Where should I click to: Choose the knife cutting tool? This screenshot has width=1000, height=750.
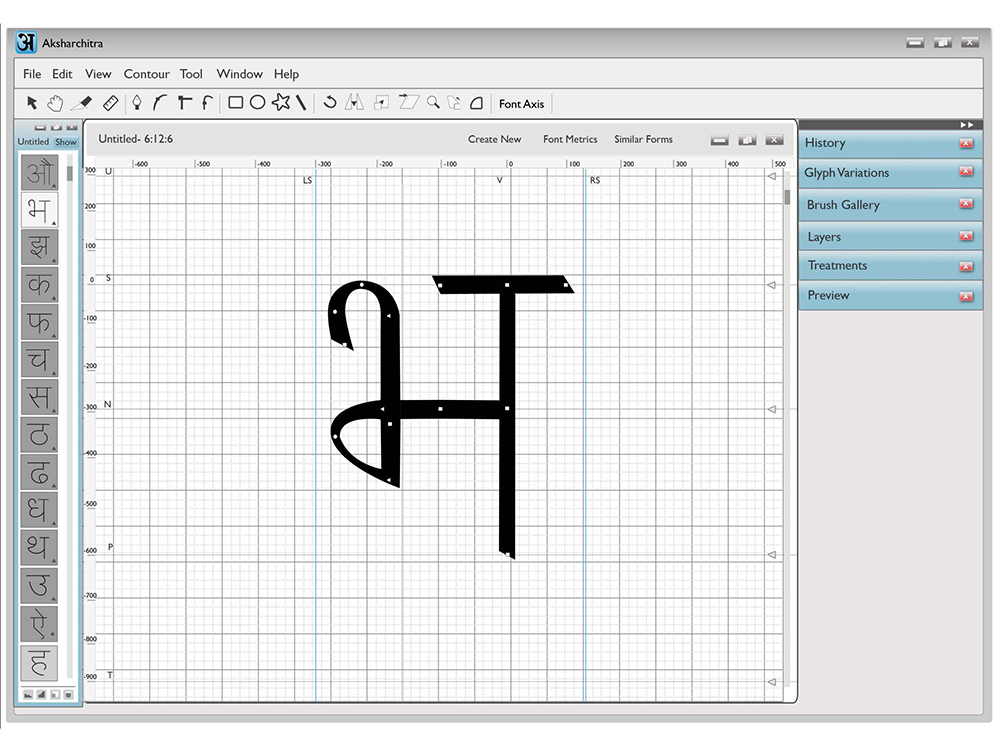[82, 103]
